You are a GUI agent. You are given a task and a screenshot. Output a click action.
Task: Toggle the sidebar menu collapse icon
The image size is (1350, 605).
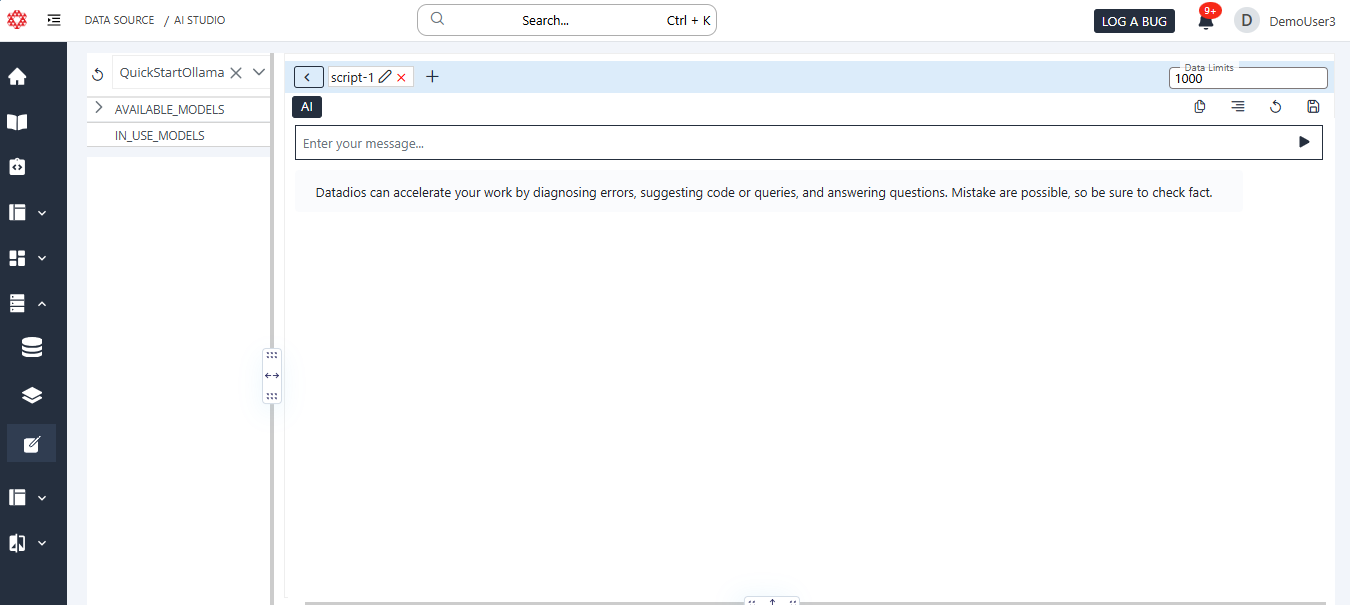(54, 20)
